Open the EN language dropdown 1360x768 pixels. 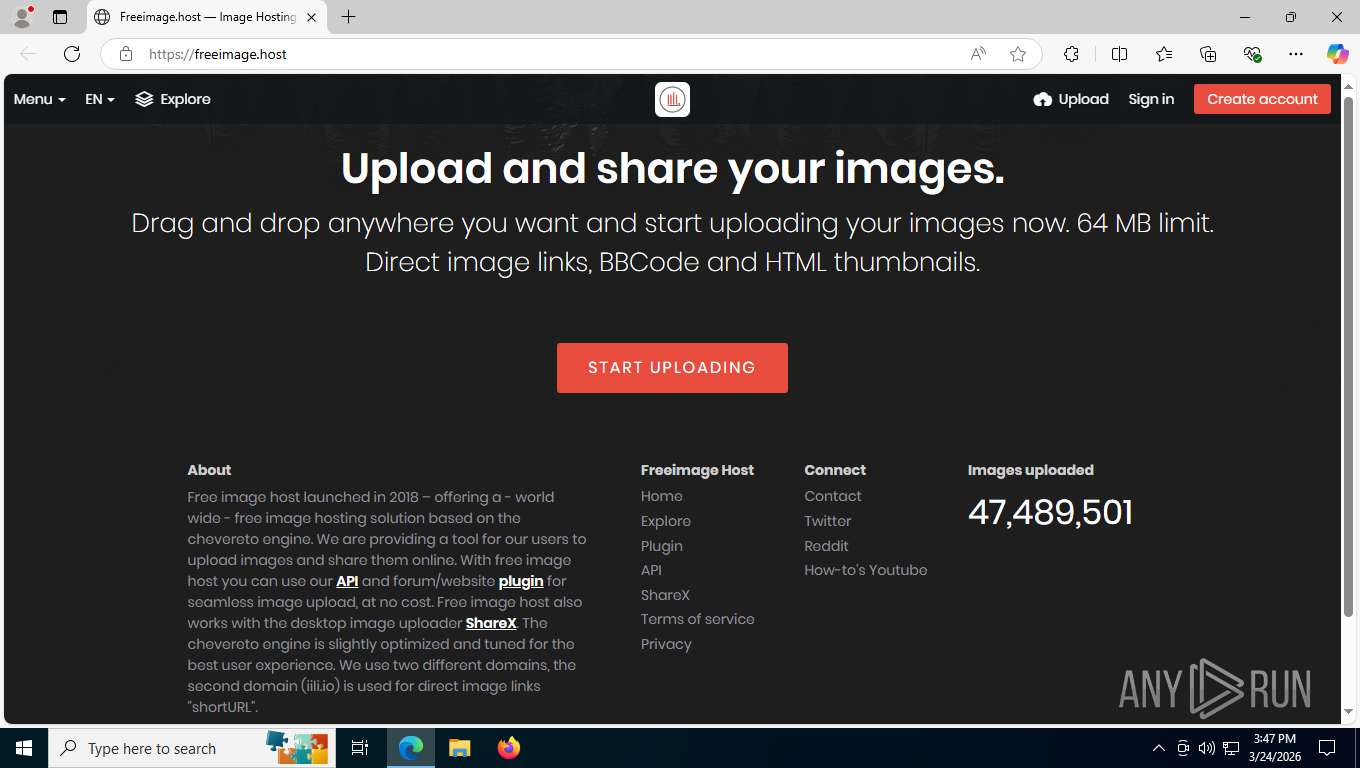(100, 99)
